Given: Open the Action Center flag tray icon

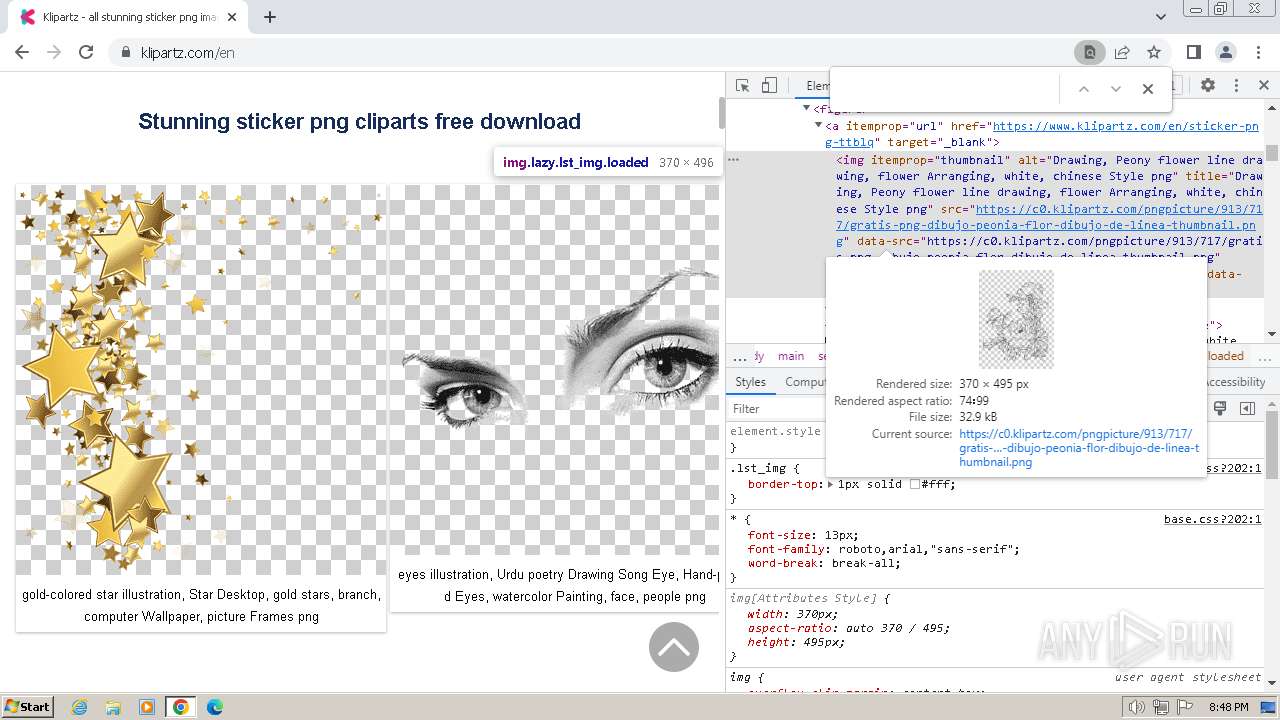Looking at the screenshot, I should (x=1185, y=707).
